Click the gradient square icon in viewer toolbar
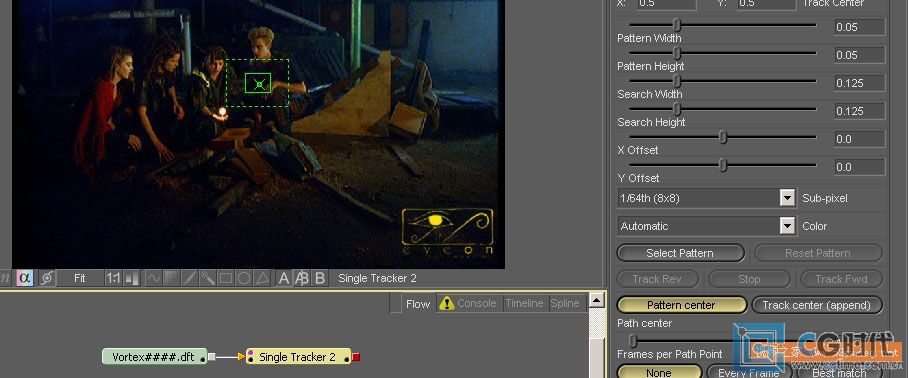 171,278
